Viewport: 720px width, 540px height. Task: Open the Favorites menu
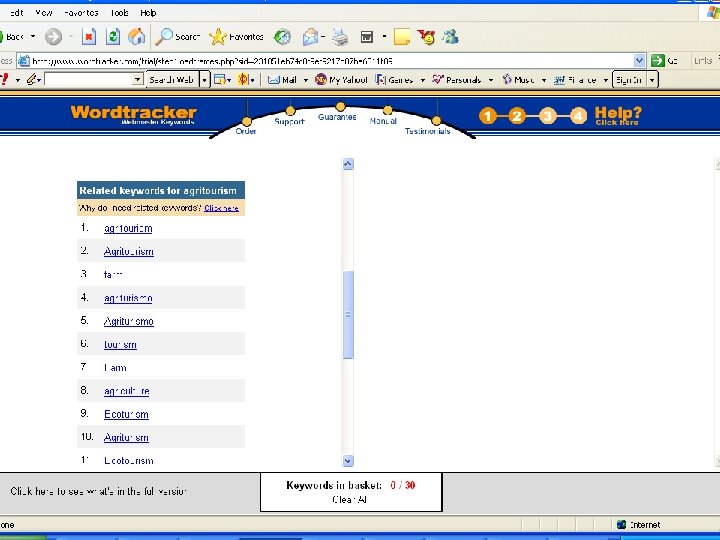pos(81,13)
